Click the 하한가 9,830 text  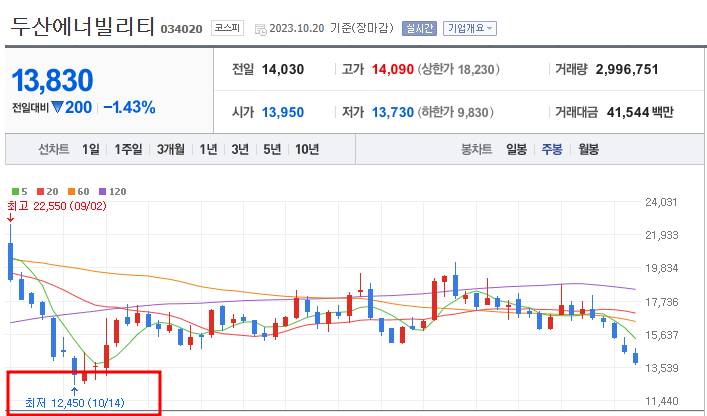[455, 112]
